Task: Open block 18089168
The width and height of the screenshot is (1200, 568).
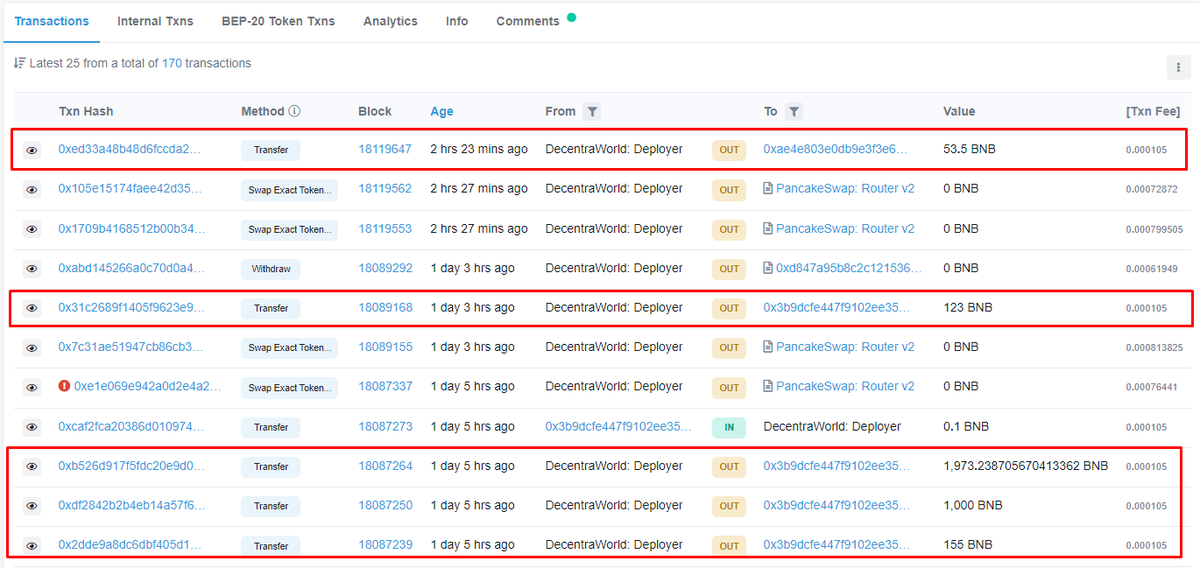Action: [385, 307]
